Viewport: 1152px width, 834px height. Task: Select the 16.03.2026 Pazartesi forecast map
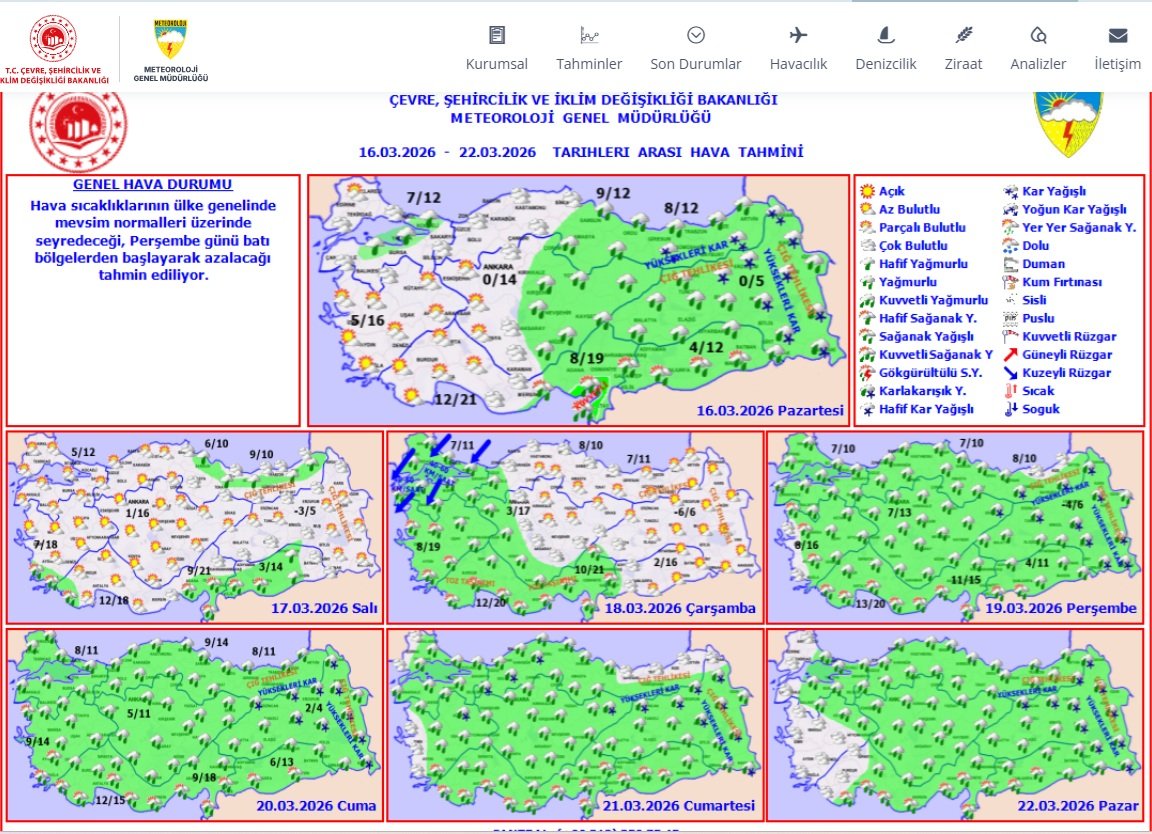(x=578, y=300)
